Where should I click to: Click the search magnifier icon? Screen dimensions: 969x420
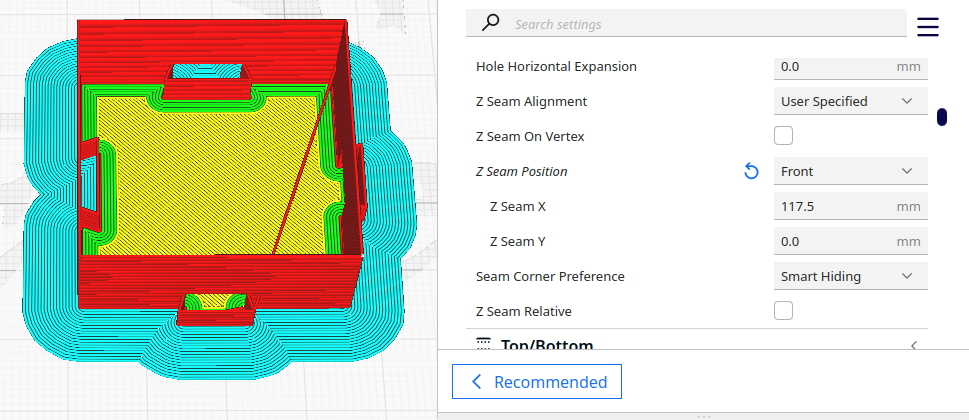[x=490, y=24]
